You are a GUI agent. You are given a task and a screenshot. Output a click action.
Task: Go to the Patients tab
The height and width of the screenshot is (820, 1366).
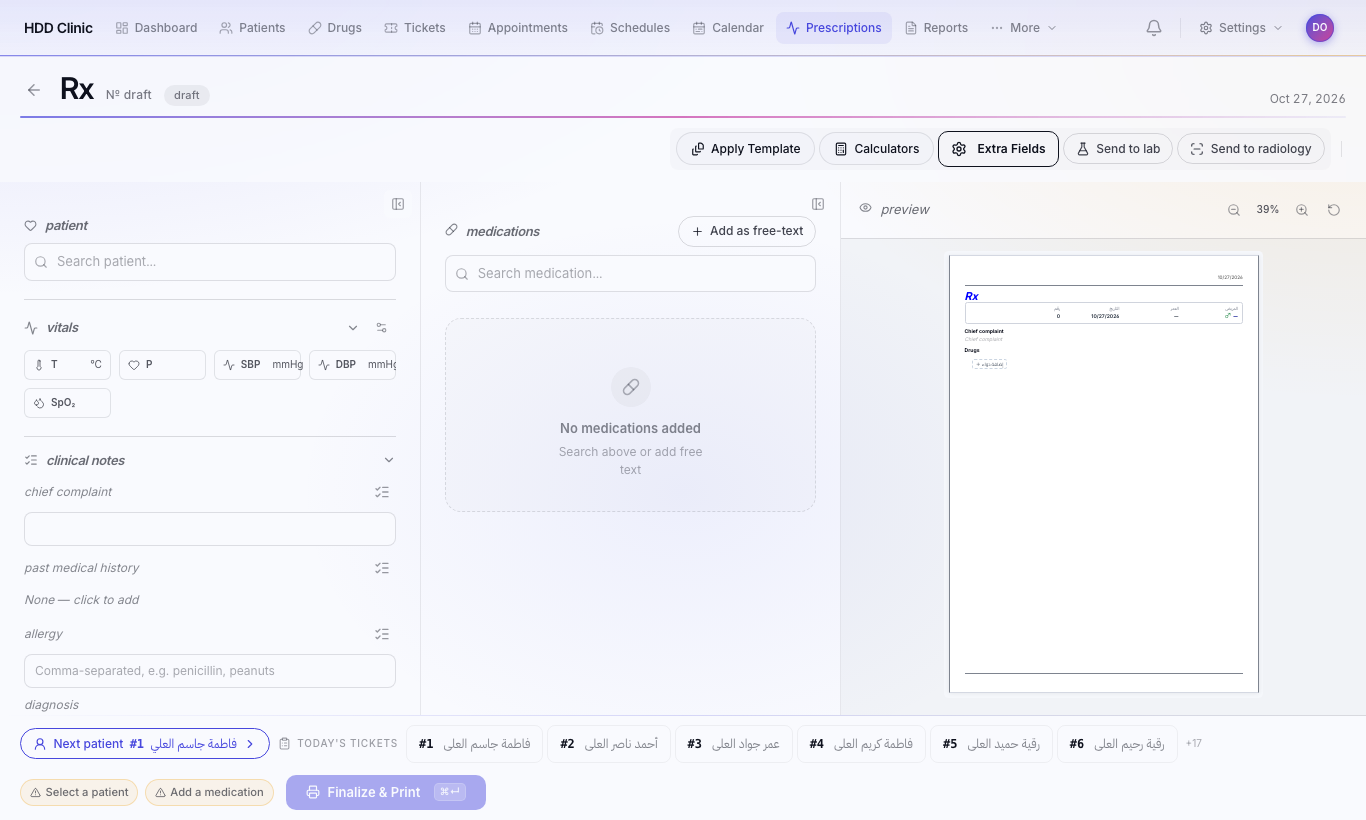[253, 28]
